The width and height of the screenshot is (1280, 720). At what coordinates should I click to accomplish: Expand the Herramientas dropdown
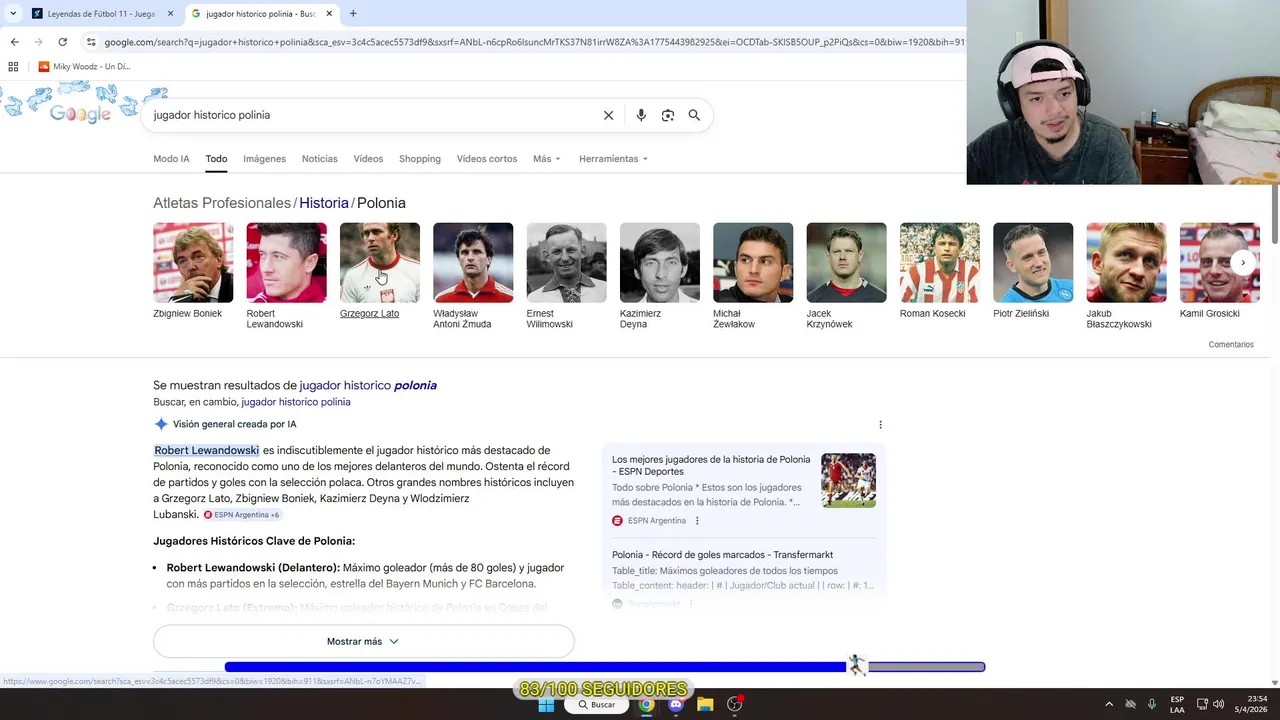613,159
